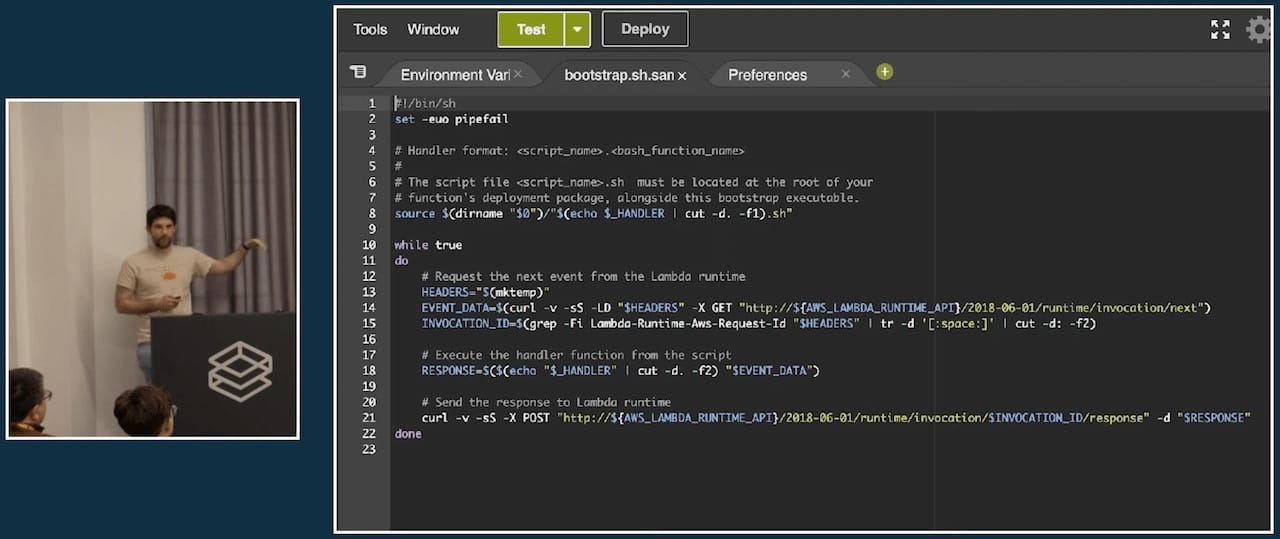This screenshot has height=539, width=1280.
Task: Select the bootstrap.sh.san tab
Action: pos(618,75)
